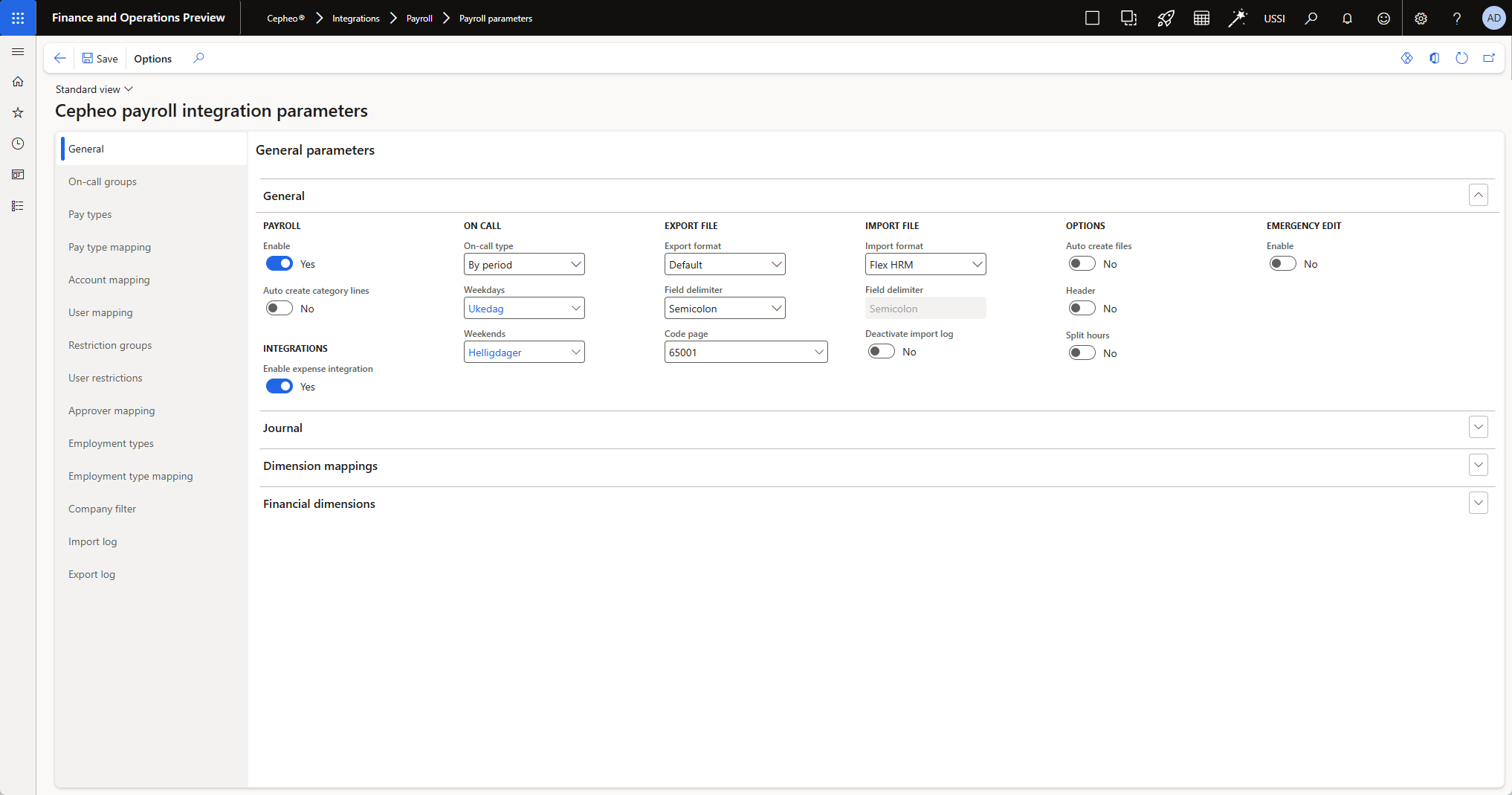Viewport: 1512px width, 795px height.
Task: Toggle Auto create category lines
Action: tap(280, 309)
